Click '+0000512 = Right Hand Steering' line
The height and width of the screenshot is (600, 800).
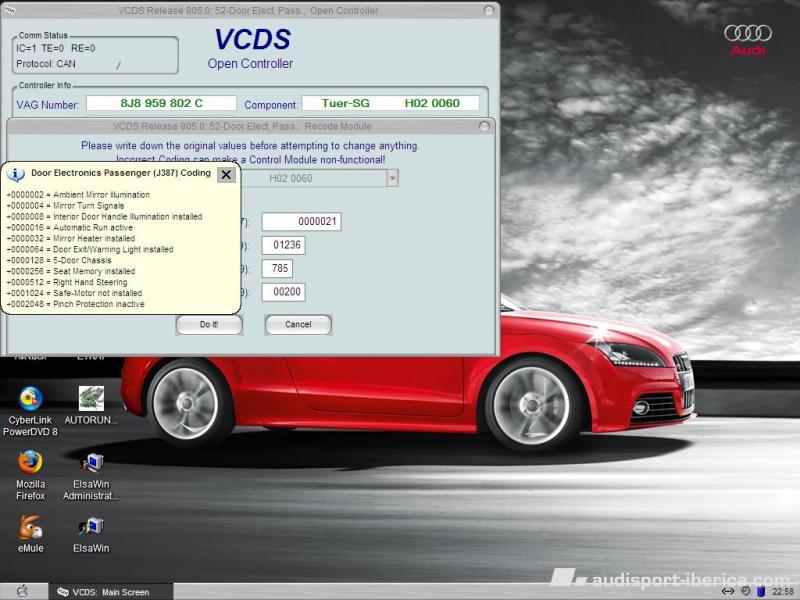click(x=67, y=282)
